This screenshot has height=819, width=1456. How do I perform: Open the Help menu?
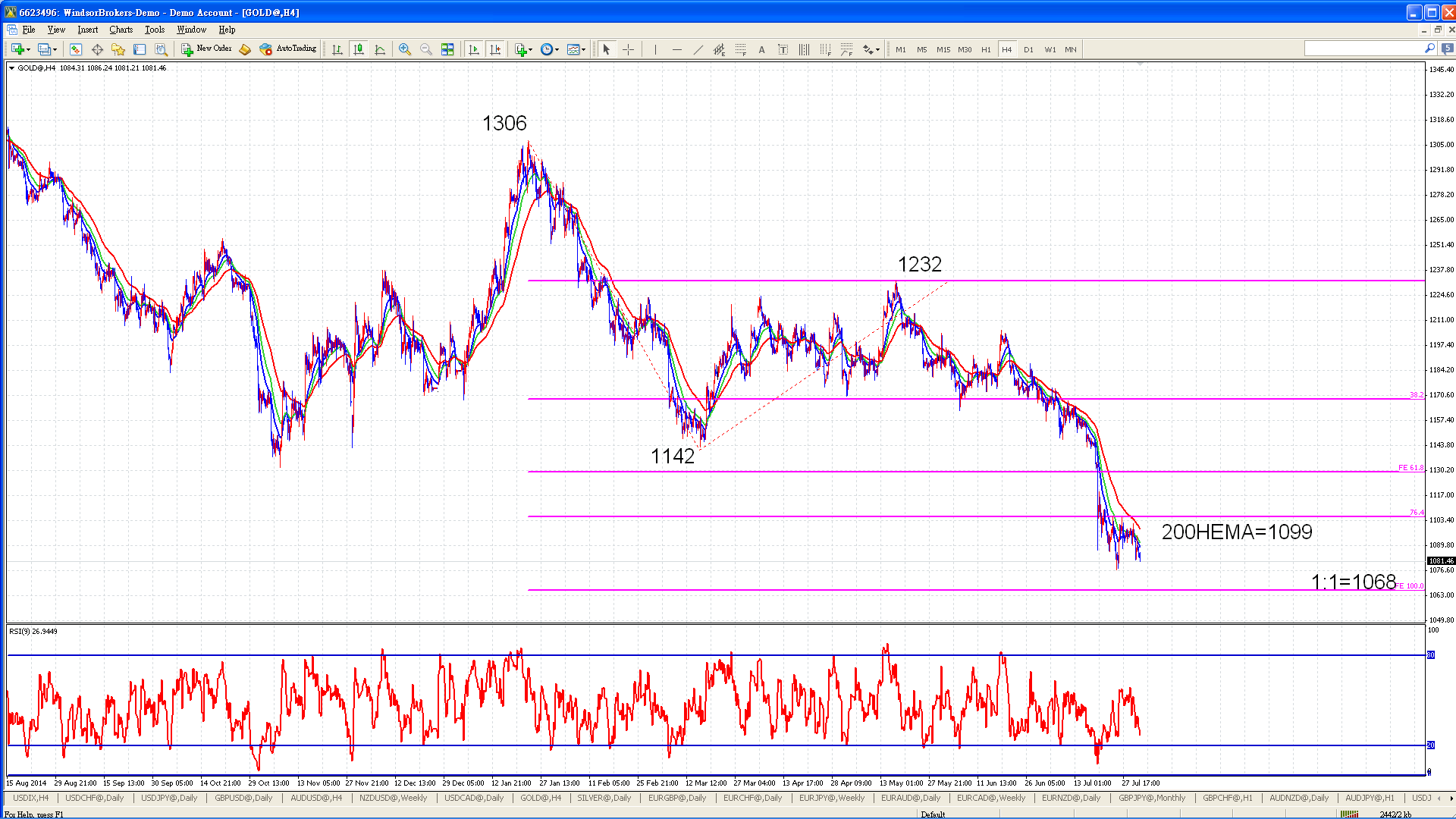(x=227, y=30)
